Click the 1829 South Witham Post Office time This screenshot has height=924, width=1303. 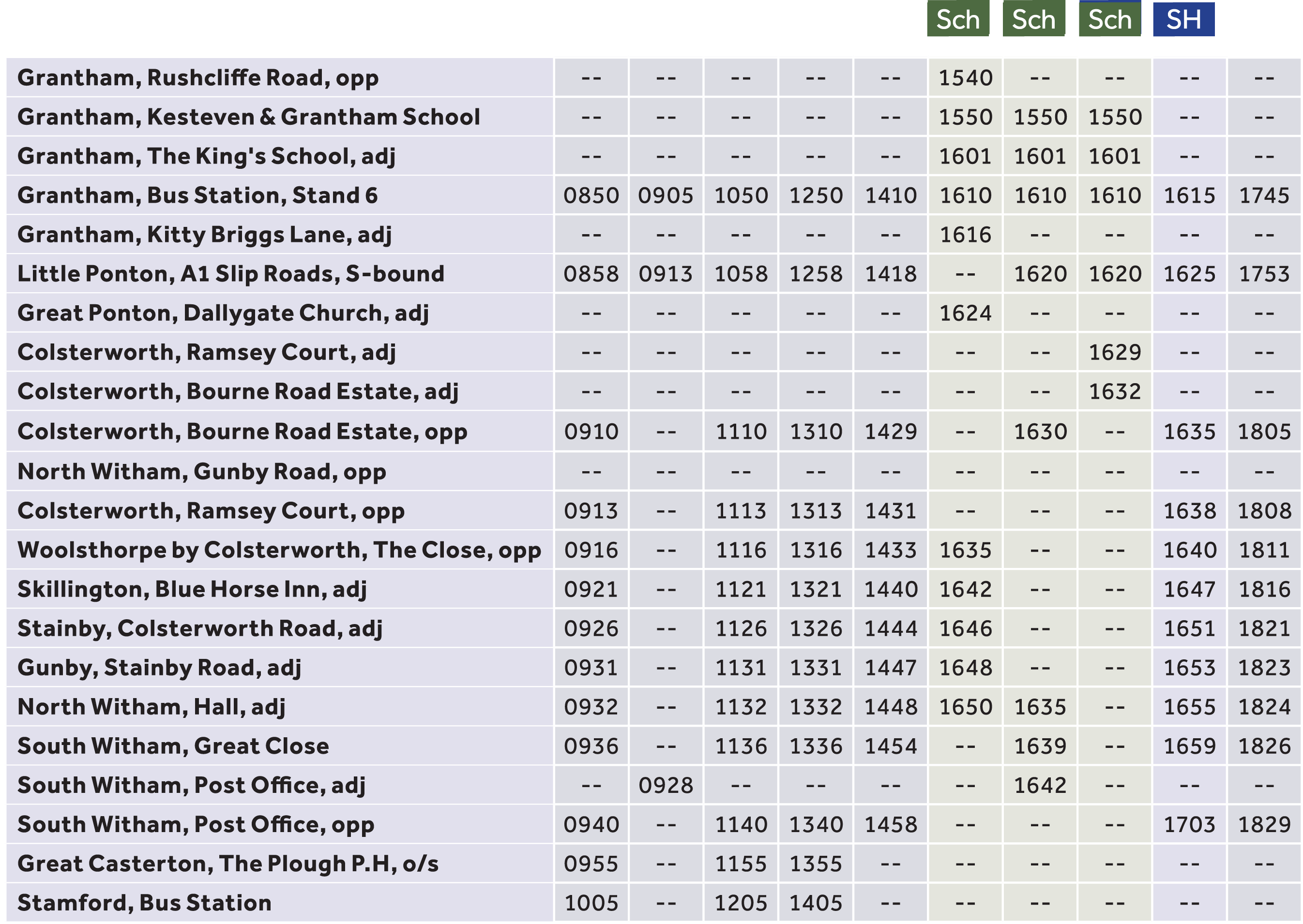coord(1264,825)
